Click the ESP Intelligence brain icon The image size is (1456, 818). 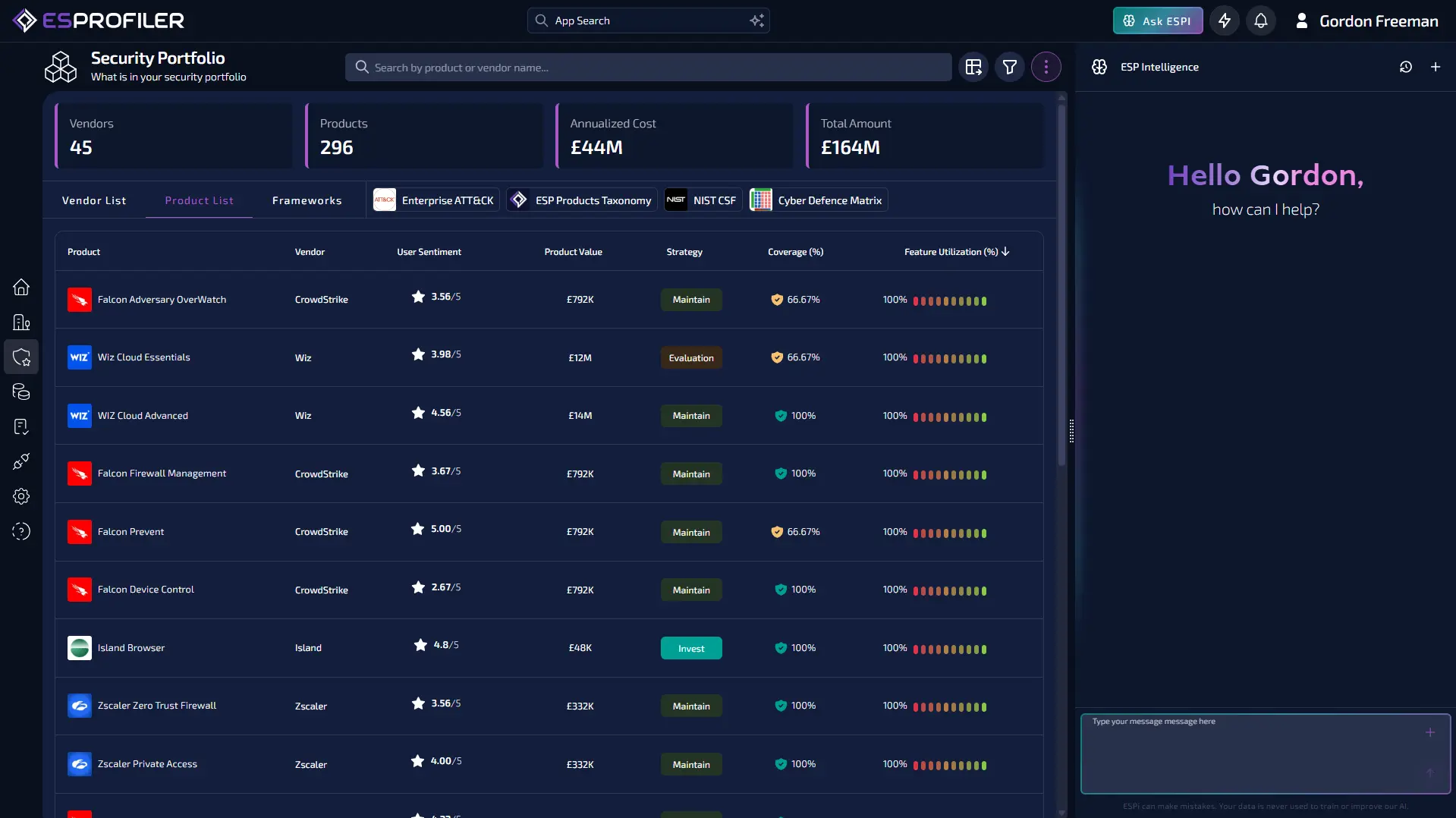(1099, 67)
